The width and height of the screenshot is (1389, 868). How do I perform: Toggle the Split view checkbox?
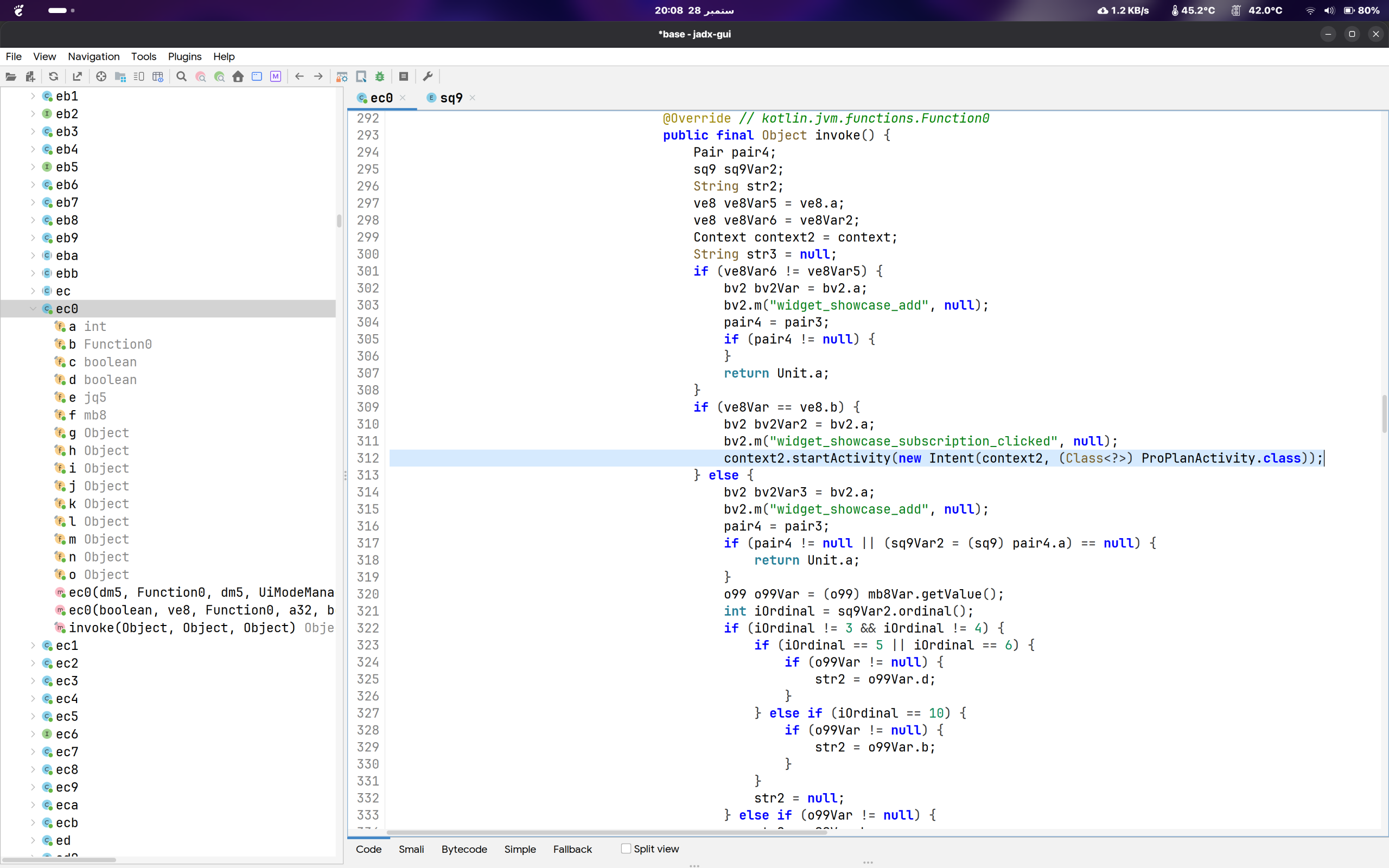(x=626, y=848)
